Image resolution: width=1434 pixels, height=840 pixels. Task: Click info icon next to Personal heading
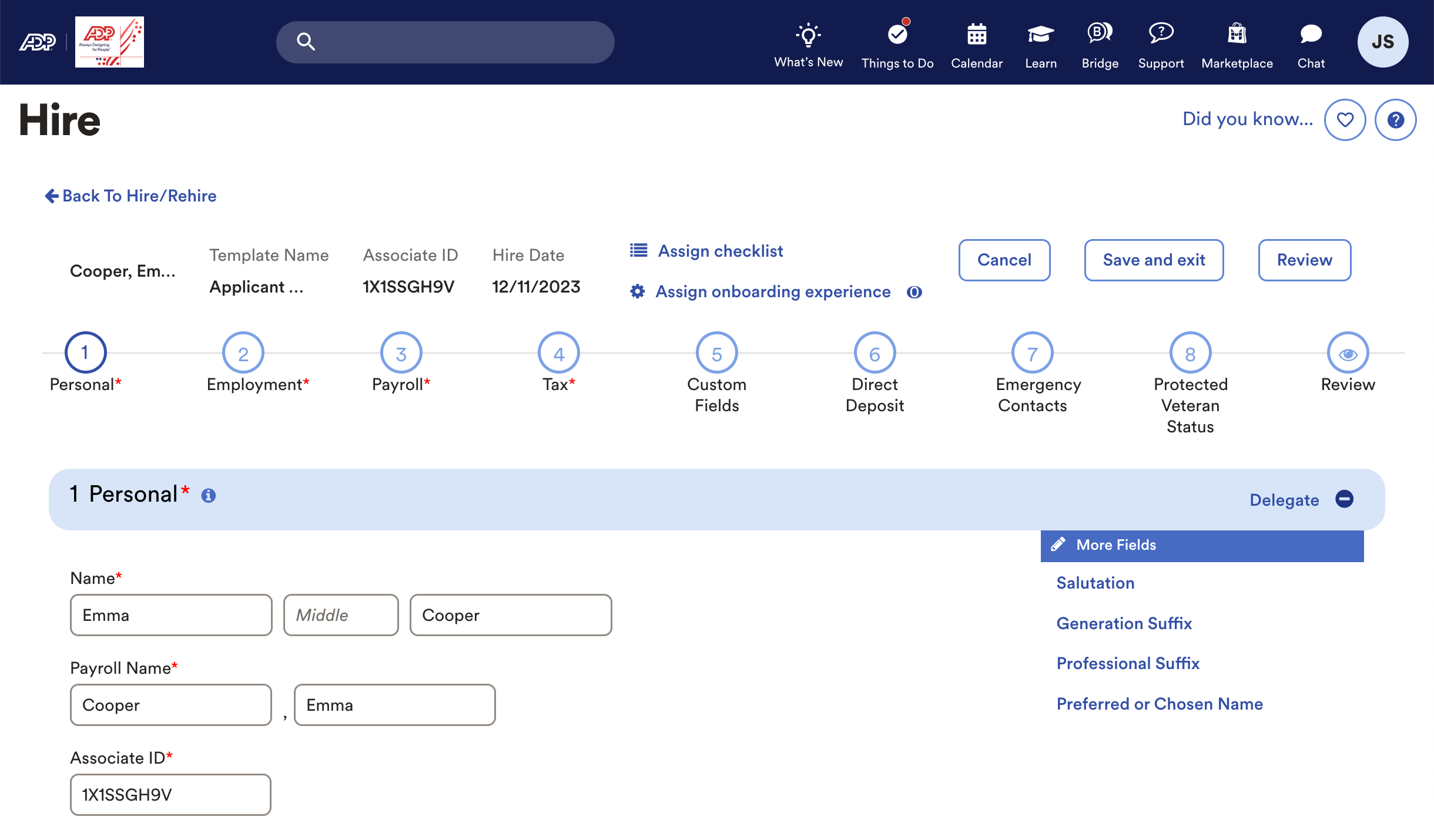209,496
